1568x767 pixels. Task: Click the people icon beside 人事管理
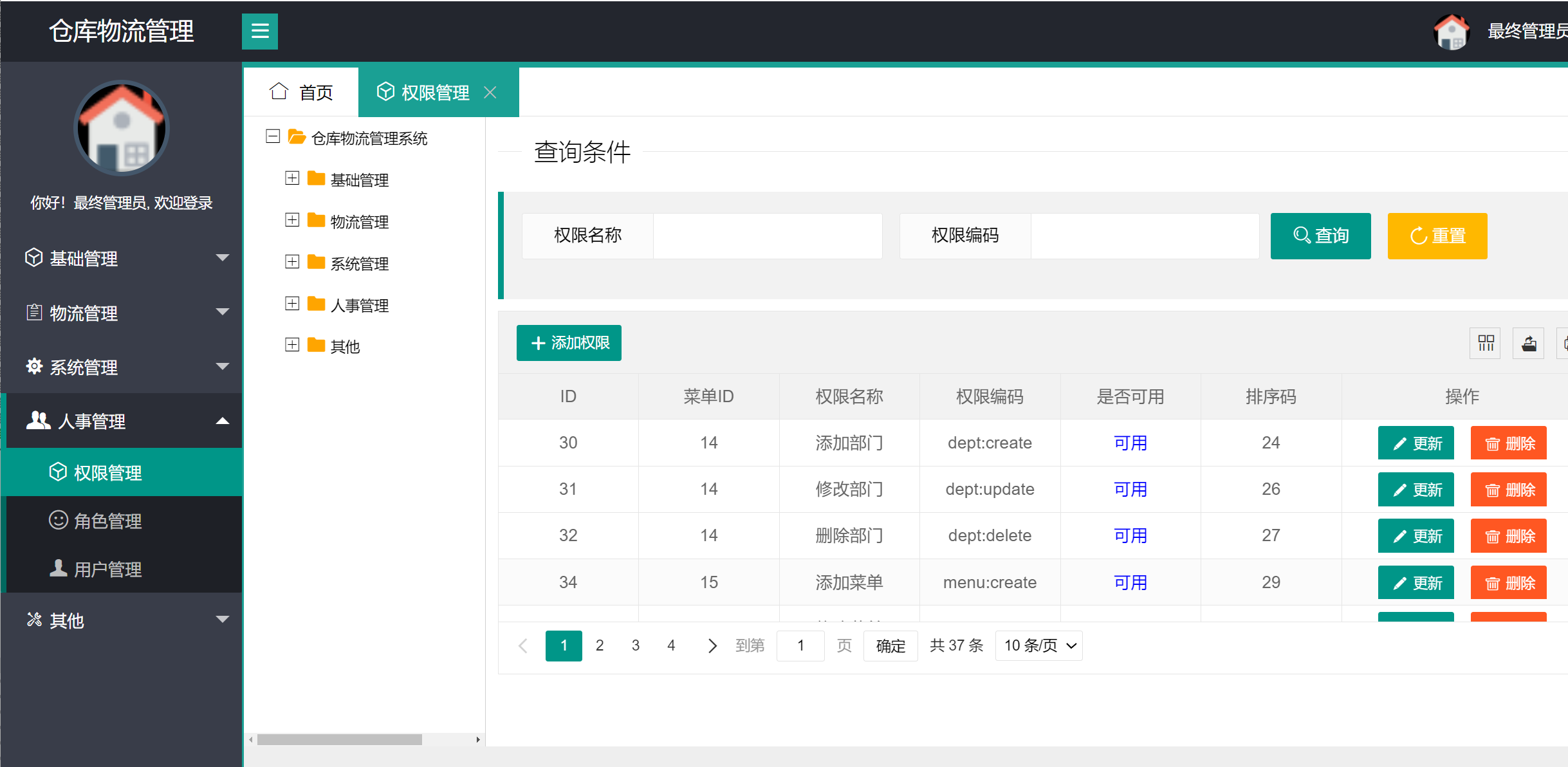38,420
